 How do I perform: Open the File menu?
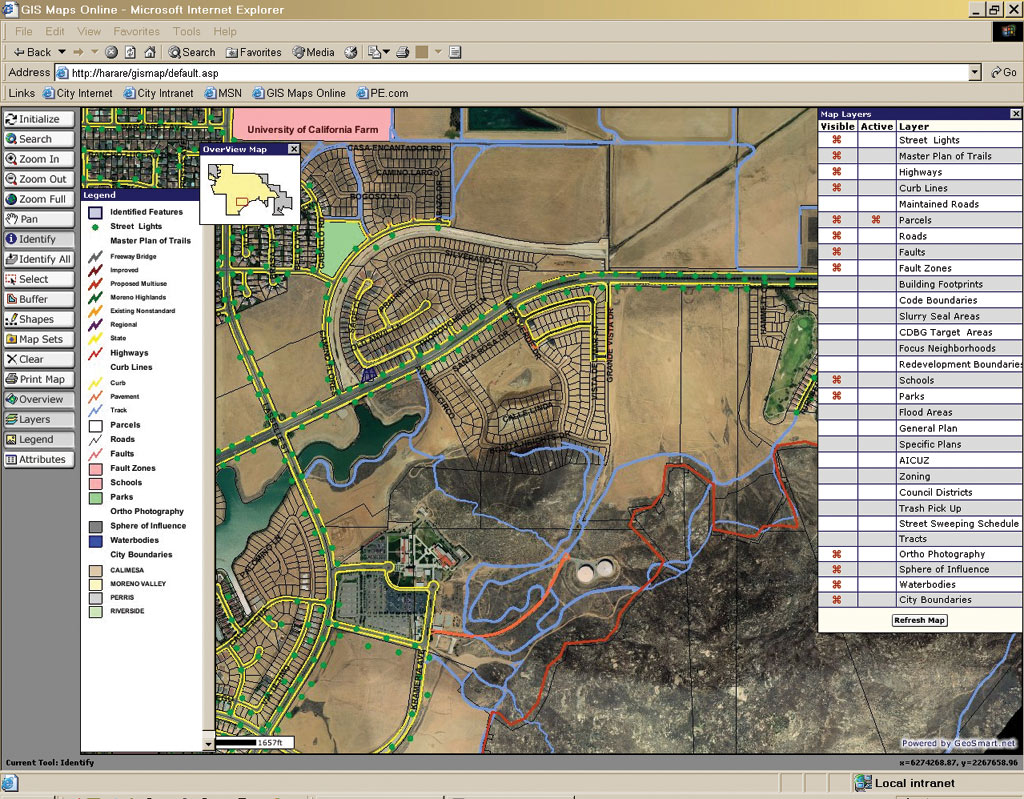point(24,31)
